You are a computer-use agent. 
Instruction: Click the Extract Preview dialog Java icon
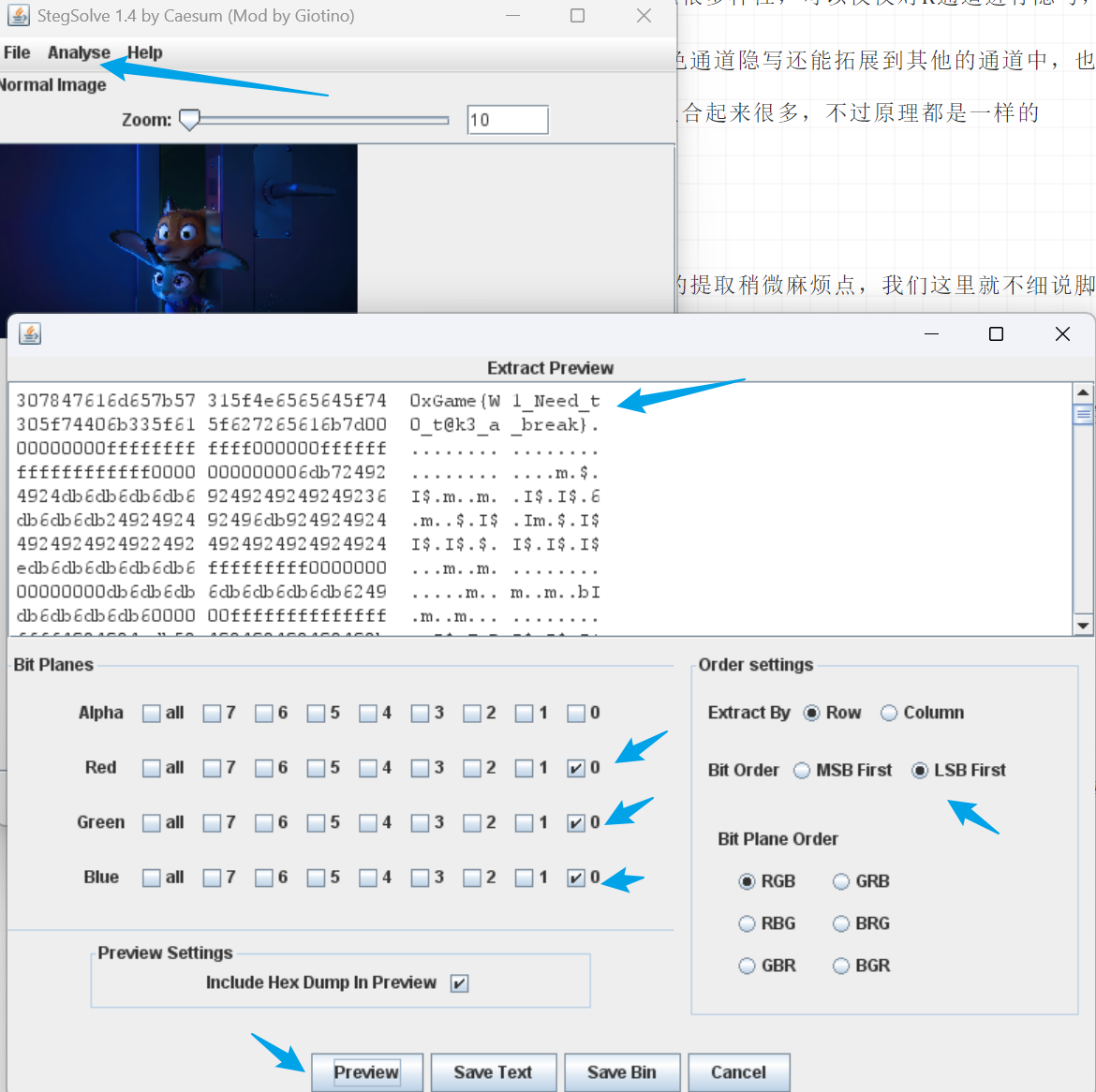30,334
